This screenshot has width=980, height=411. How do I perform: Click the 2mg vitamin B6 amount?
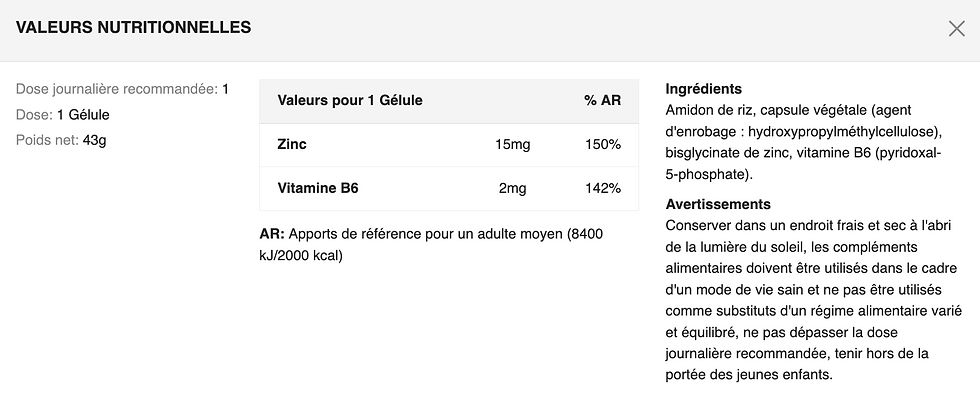[512, 188]
